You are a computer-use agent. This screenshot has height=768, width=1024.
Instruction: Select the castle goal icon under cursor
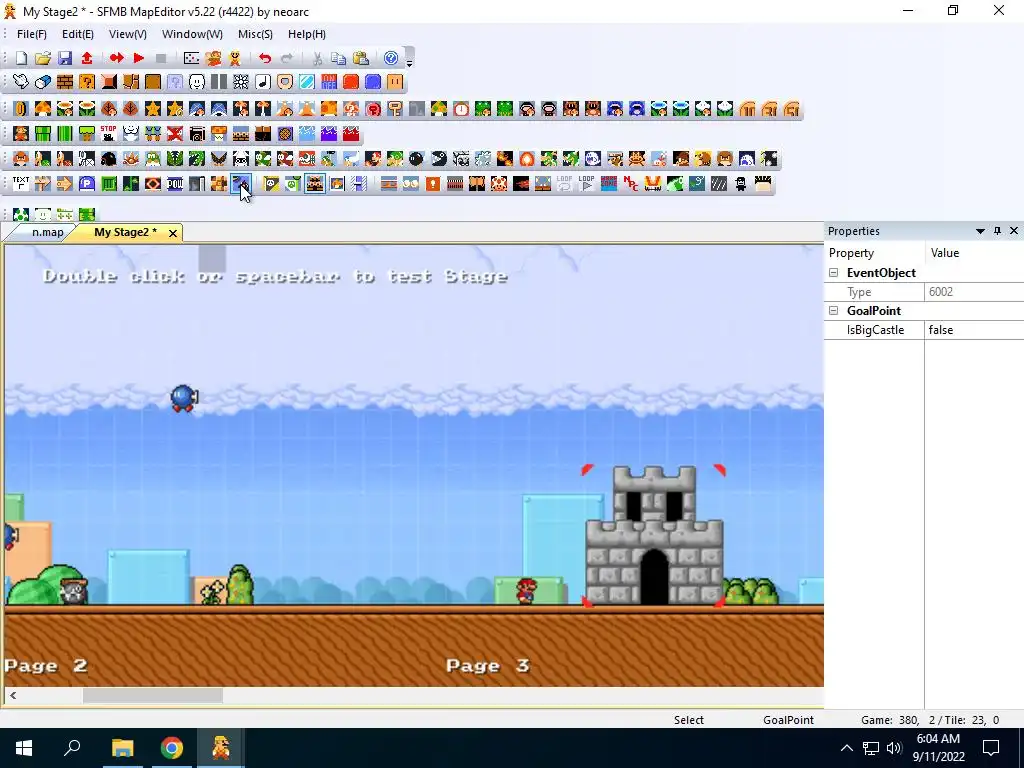coord(240,184)
